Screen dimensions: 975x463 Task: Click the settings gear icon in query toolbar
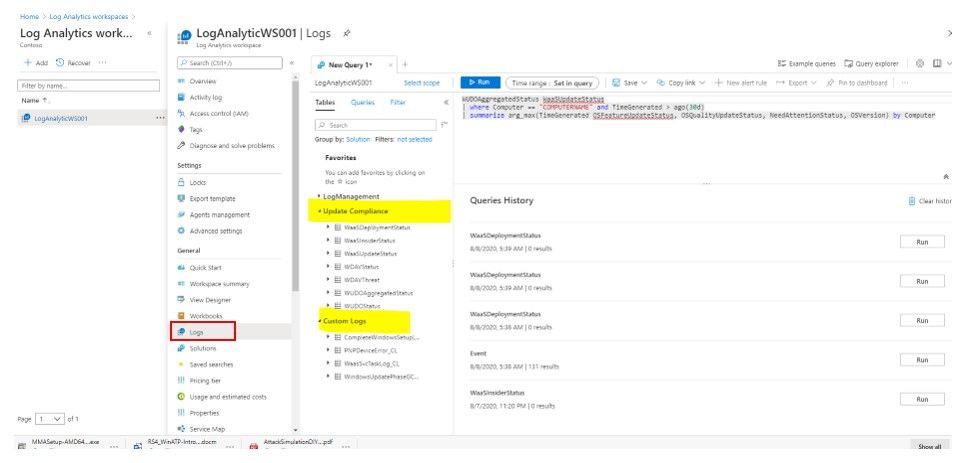(920, 63)
